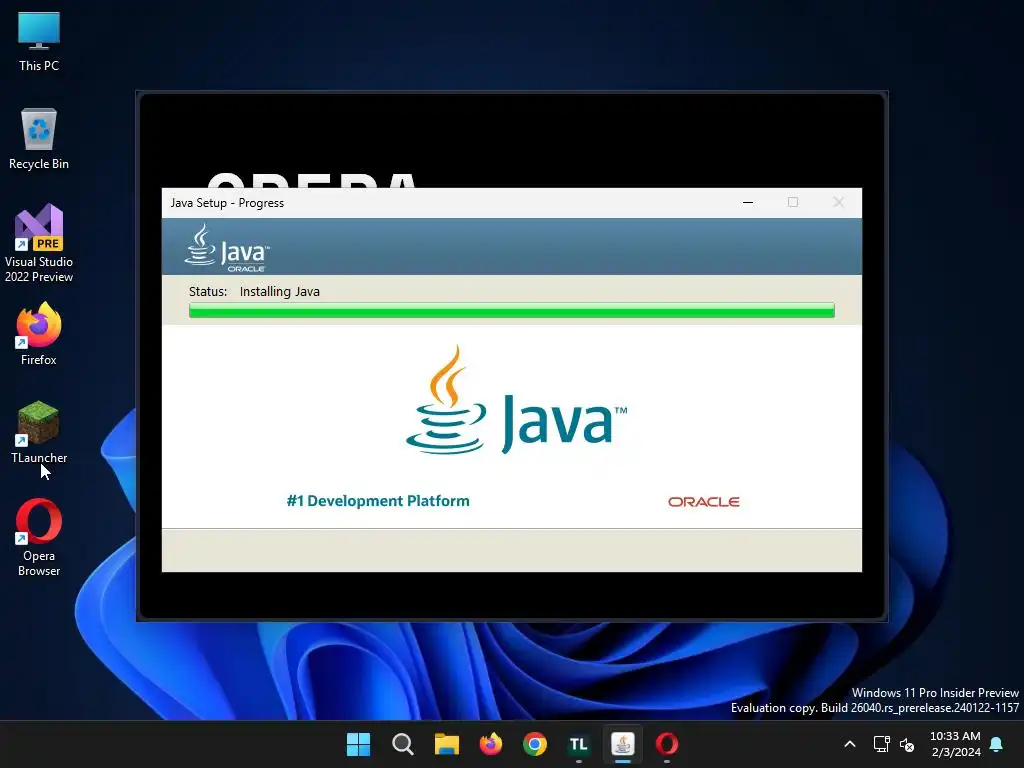The height and width of the screenshot is (768, 1024).
Task: Switch to TLauncher in the taskbar
Action: click(579, 744)
